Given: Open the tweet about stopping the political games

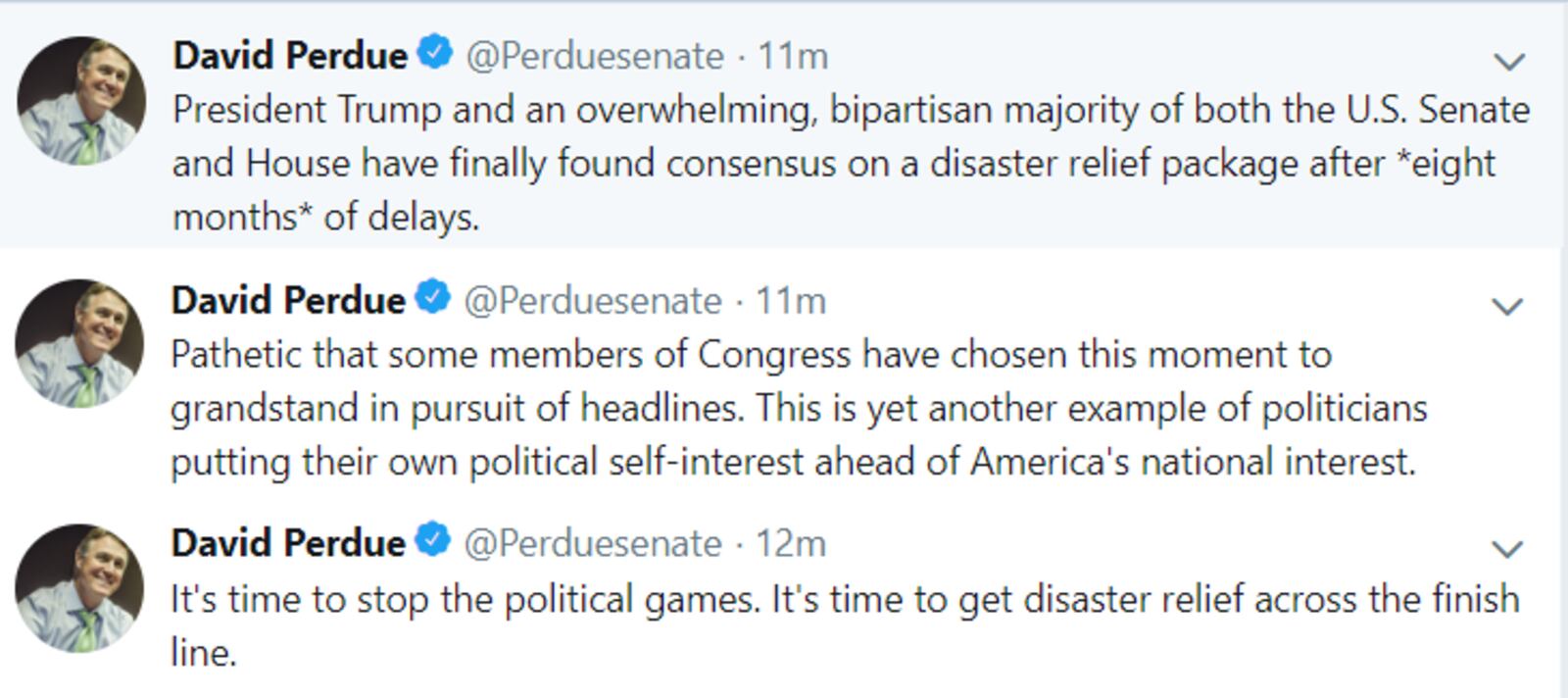Looking at the screenshot, I should (x=845, y=624).
